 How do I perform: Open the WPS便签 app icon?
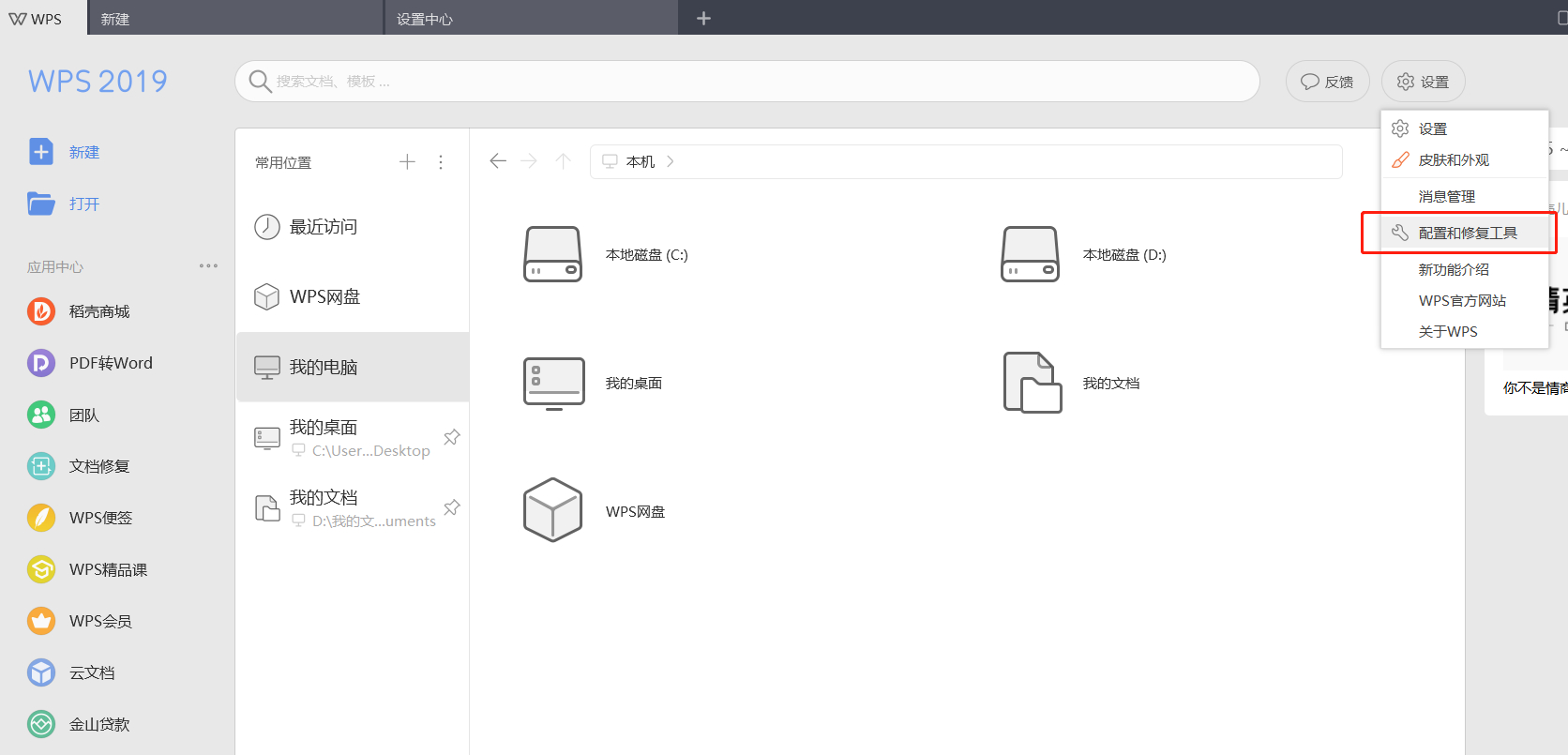(41, 518)
